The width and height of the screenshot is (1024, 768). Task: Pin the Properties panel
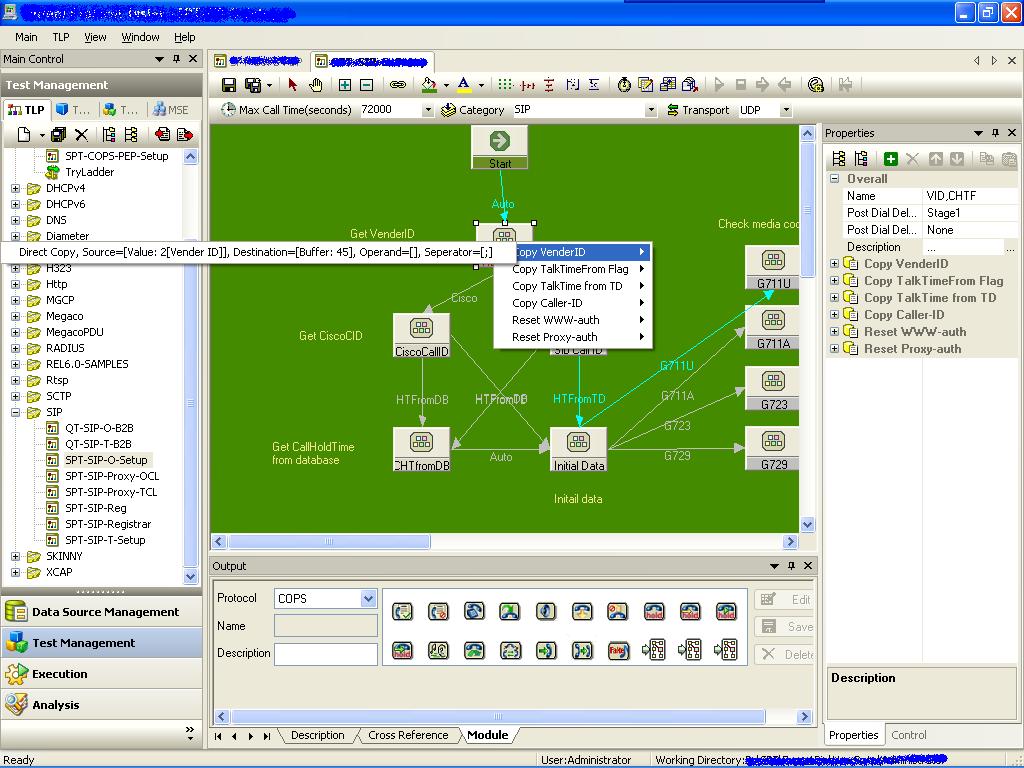(995, 133)
